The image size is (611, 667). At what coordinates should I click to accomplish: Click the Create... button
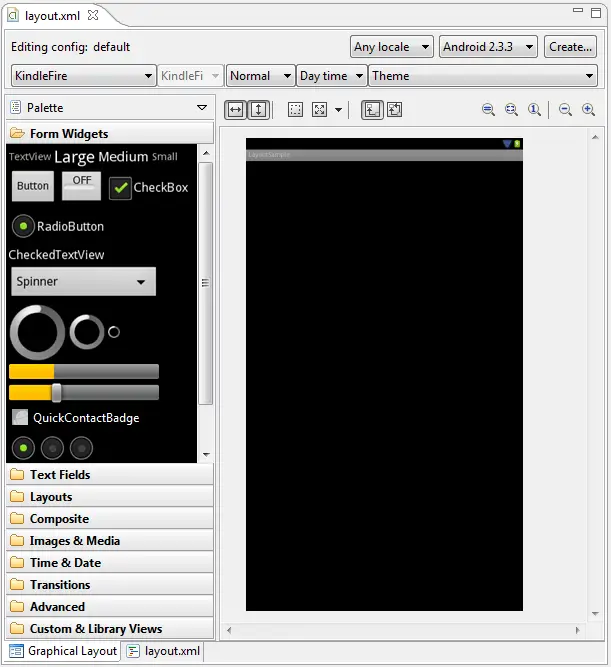[x=570, y=47]
